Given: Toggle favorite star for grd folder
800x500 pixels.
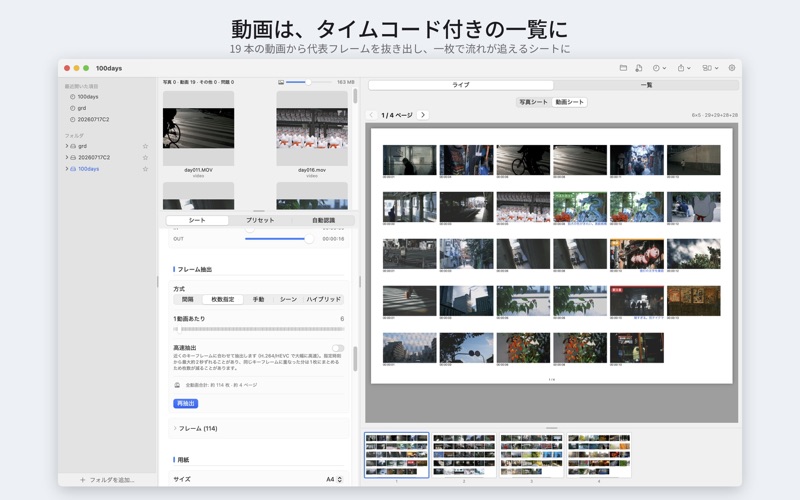Looking at the screenshot, I should (145, 146).
